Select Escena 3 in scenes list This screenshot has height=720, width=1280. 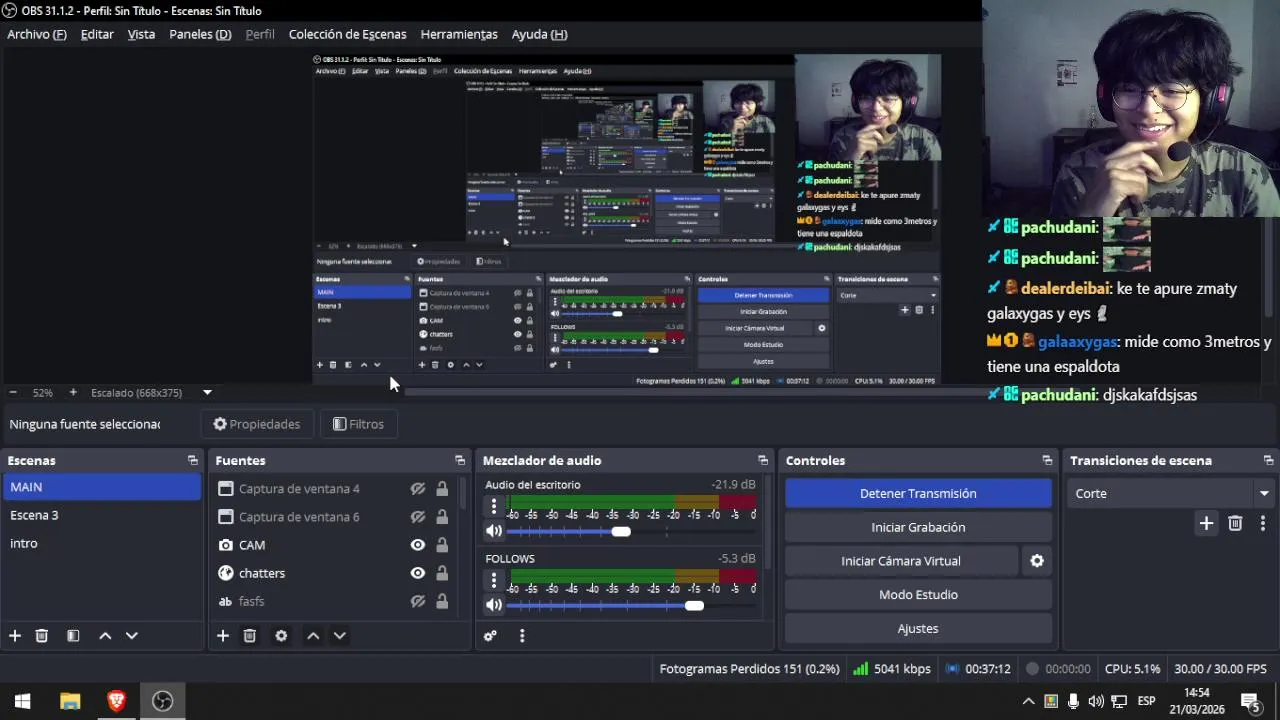[101, 515]
